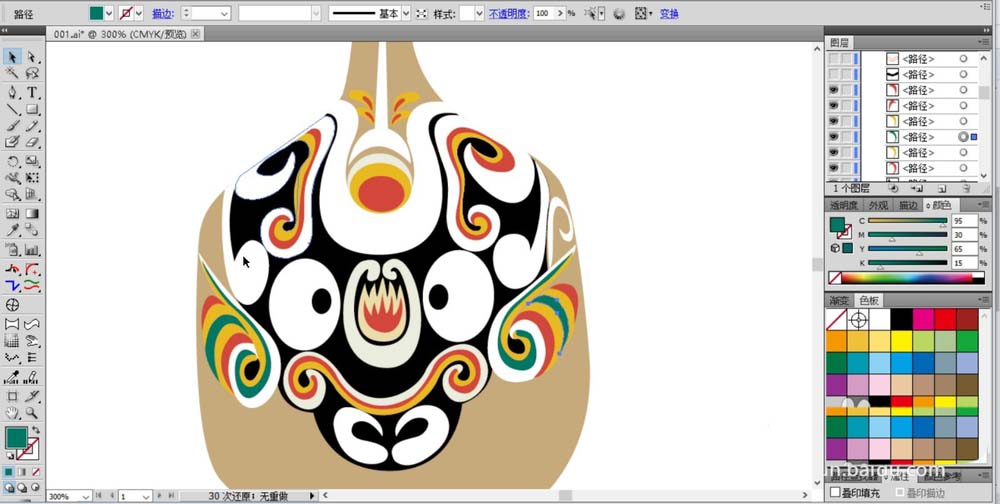The height and width of the screenshot is (504, 1000).
Task: Select the Zoom magnifier tool
Action: pos(32,412)
